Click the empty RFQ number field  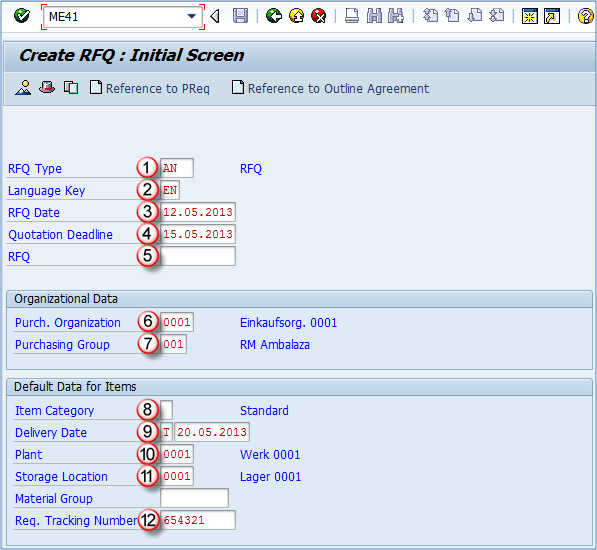pos(198,256)
